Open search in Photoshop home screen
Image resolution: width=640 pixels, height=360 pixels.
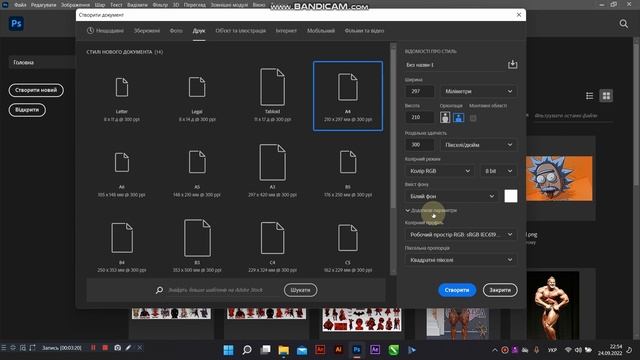[624, 24]
